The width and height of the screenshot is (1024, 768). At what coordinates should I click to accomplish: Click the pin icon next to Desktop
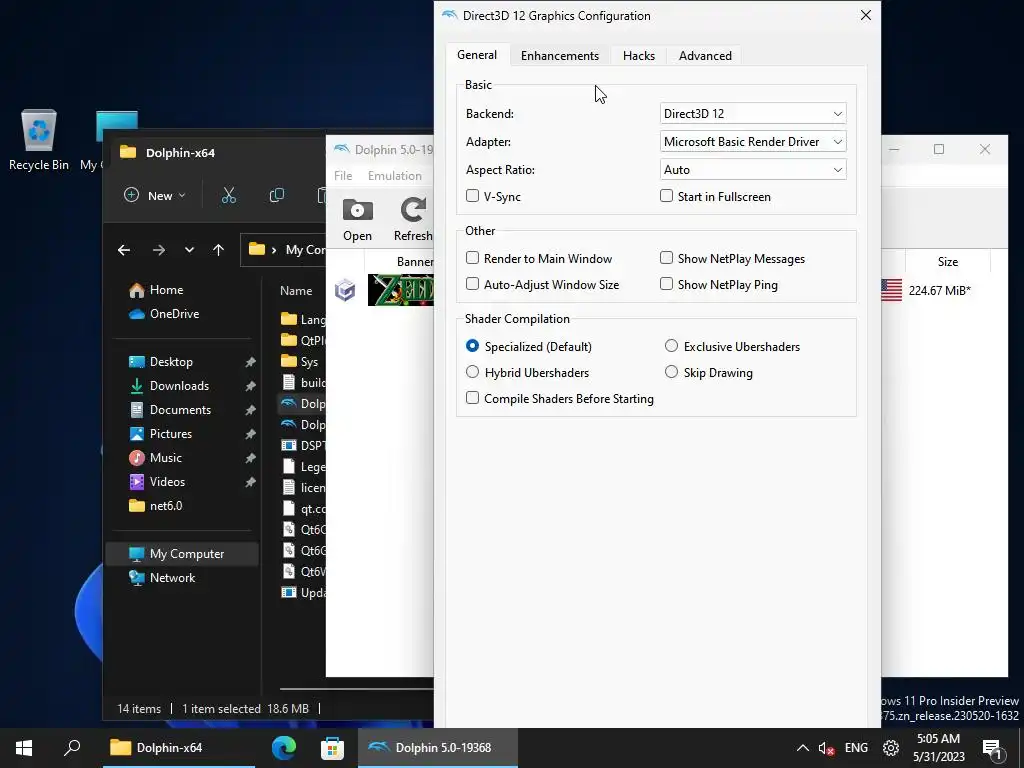250,362
